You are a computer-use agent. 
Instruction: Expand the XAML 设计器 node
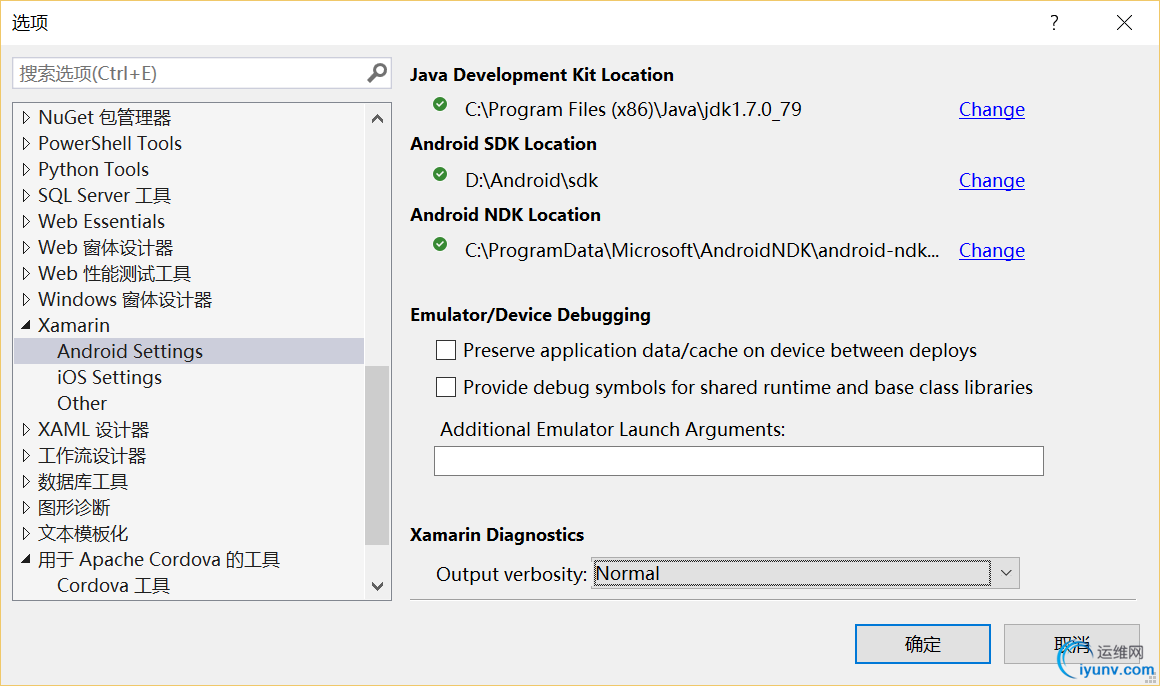tap(26, 430)
